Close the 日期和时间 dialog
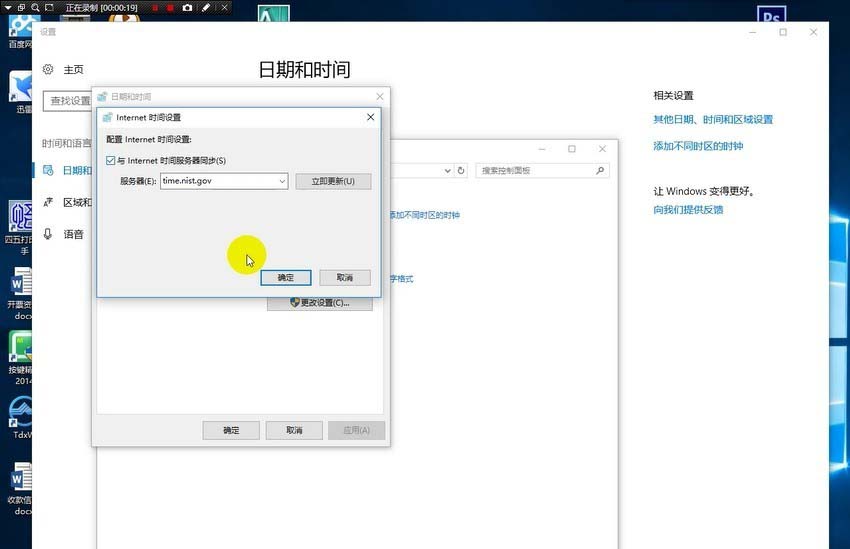The height and width of the screenshot is (549, 850). [x=379, y=96]
